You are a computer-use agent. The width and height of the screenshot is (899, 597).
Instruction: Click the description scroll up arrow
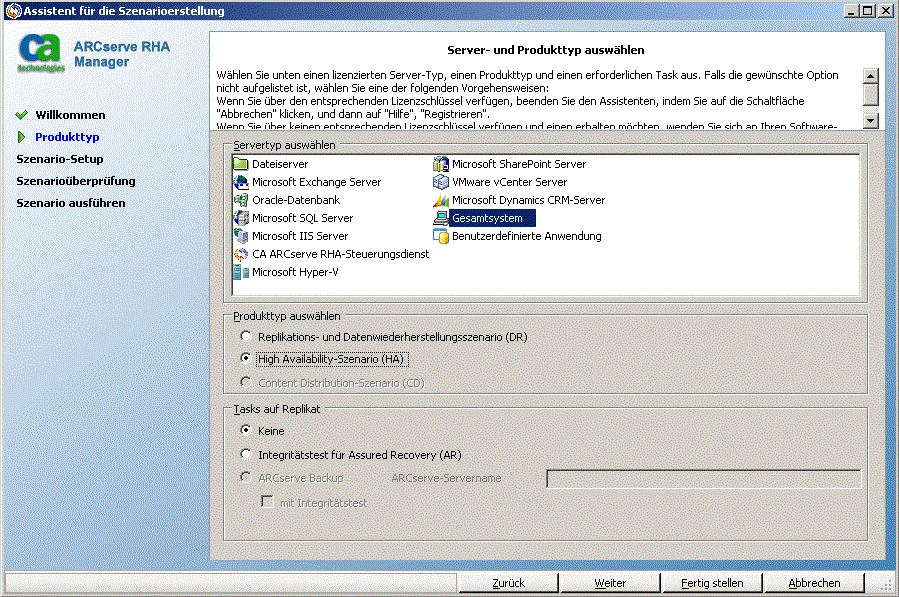(x=870, y=76)
